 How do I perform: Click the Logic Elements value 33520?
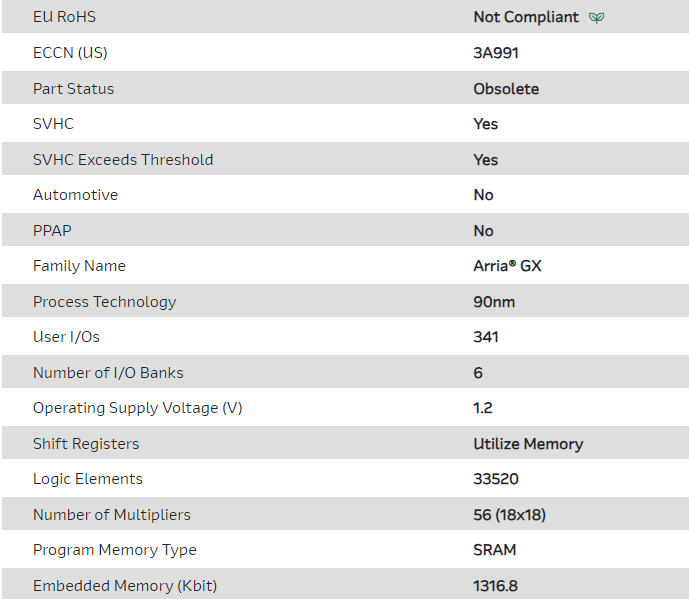(x=496, y=479)
